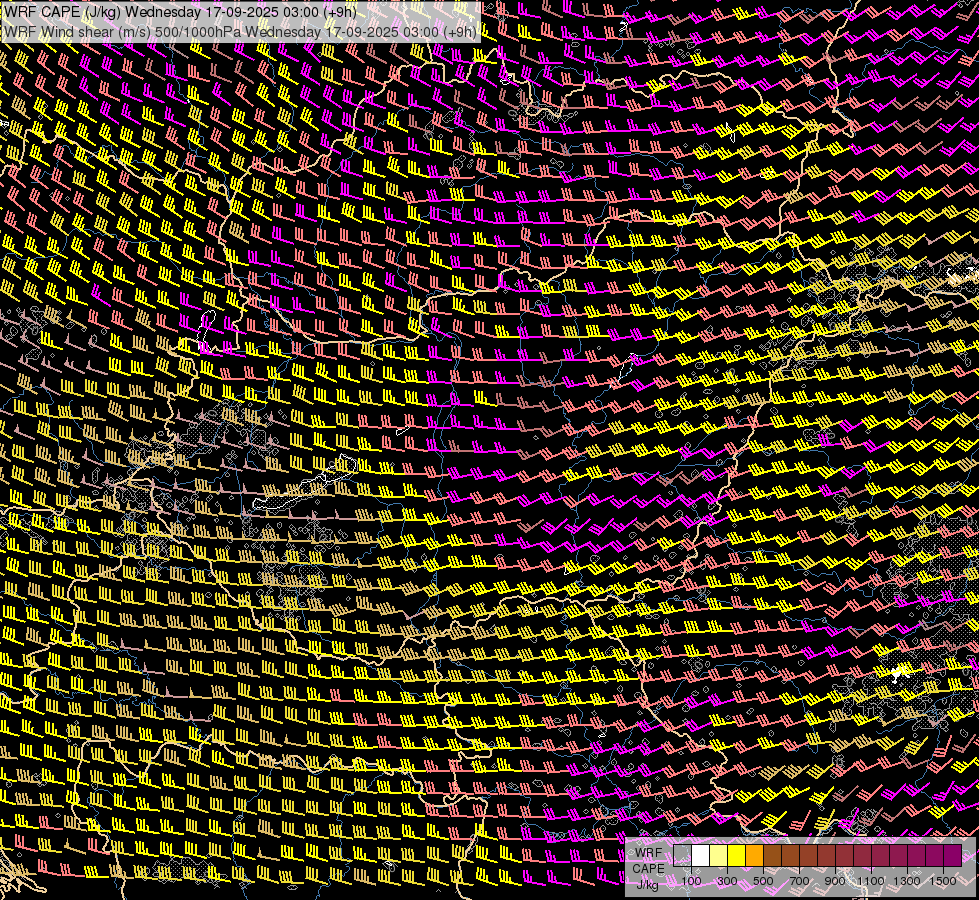Click the WRF CAPE title line
This screenshot has width=979, height=900.
[180, 12]
